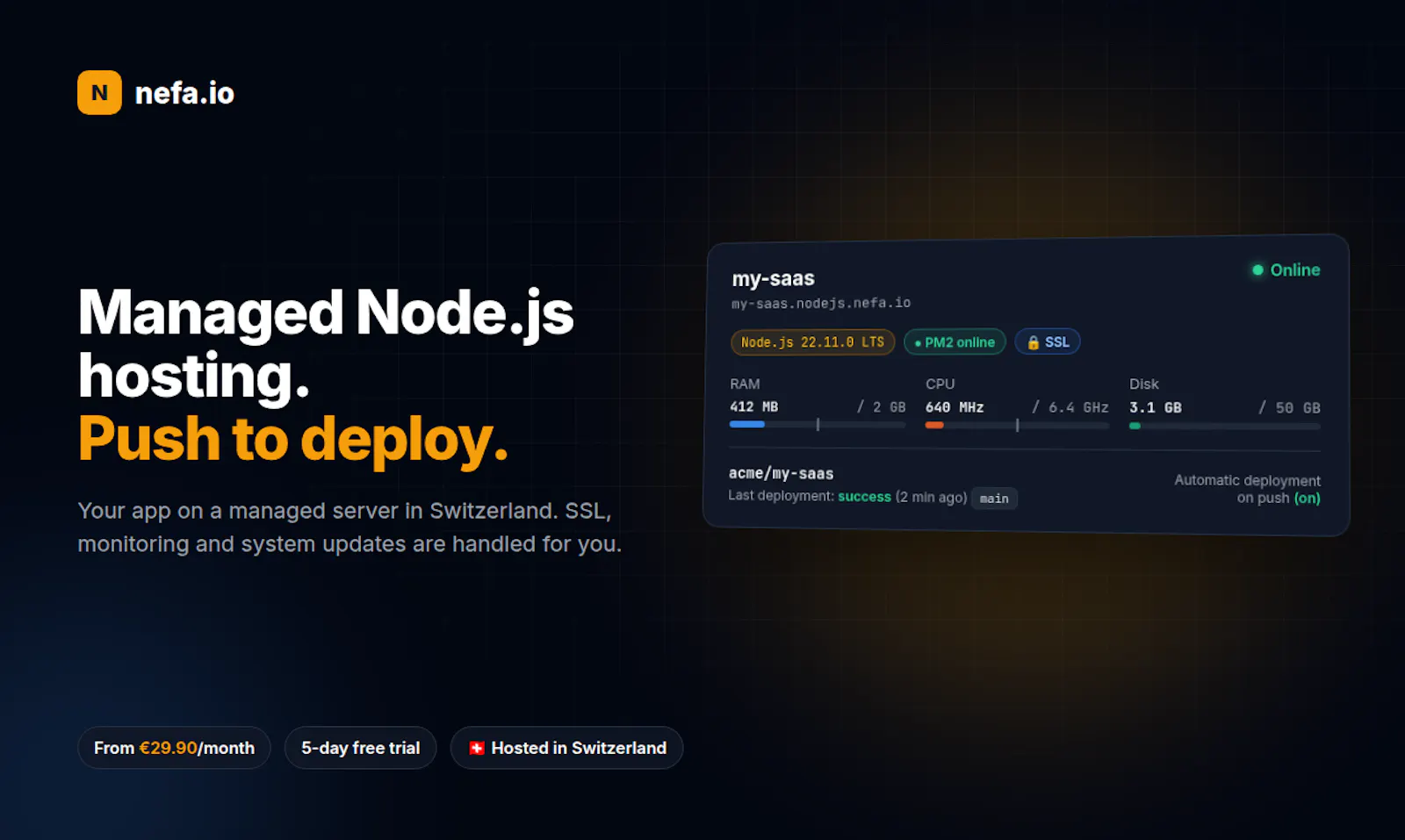The height and width of the screenshot is (840, 1405).
Task: Click the / 50 GB disk limit
Action: coord(1289,408)
